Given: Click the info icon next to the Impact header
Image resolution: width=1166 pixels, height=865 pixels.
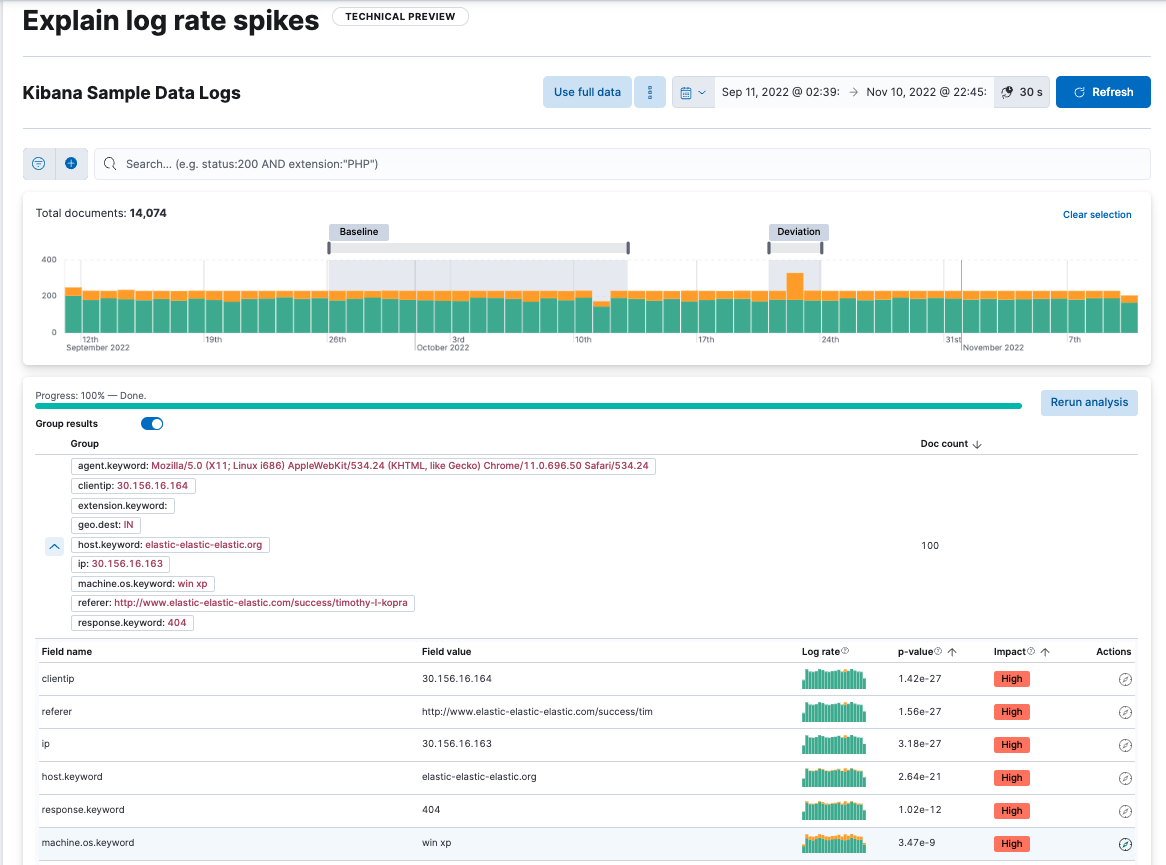Looking at the screenshot, I should (x=1031, y=651).
